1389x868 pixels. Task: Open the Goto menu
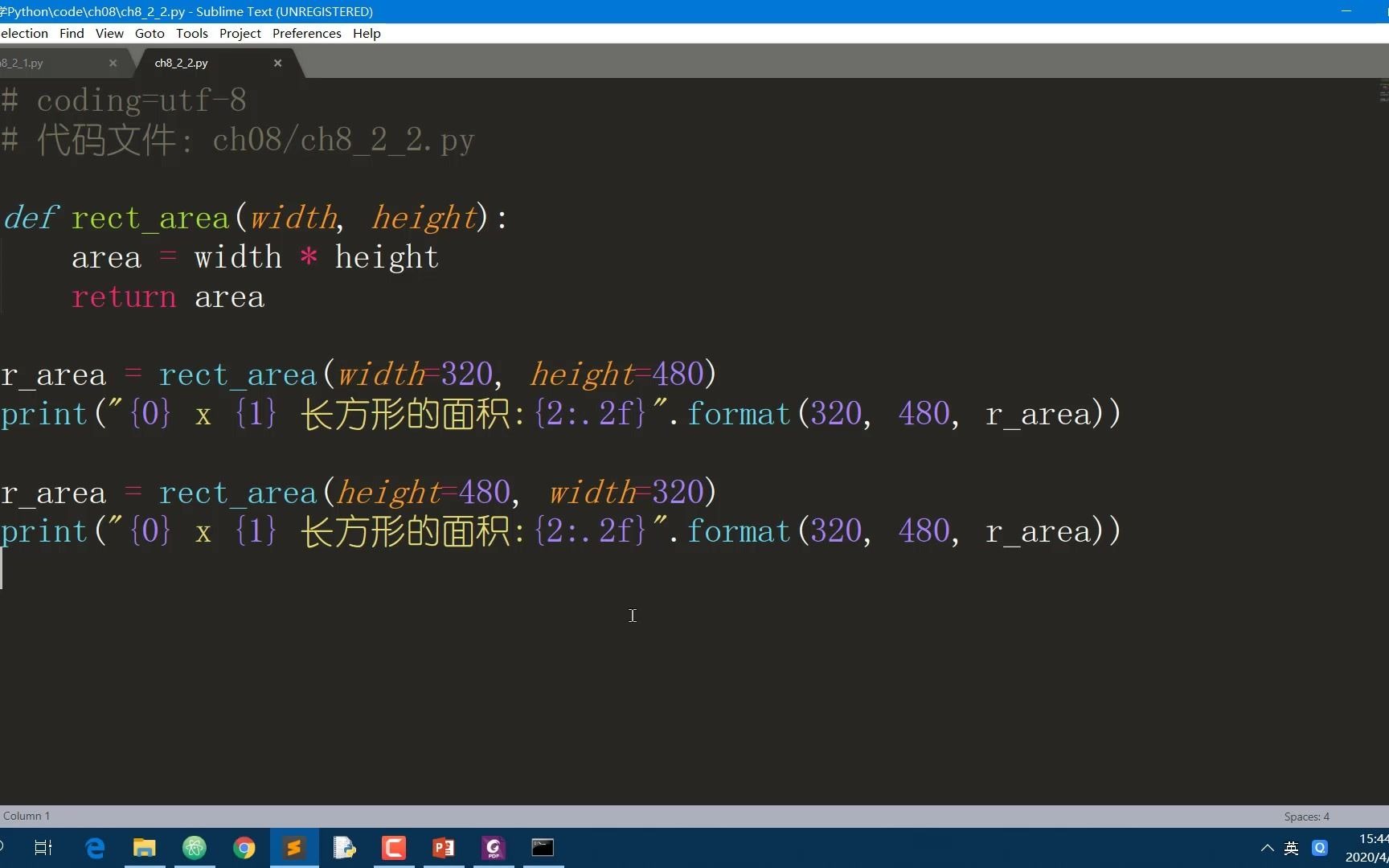[150, 33]
